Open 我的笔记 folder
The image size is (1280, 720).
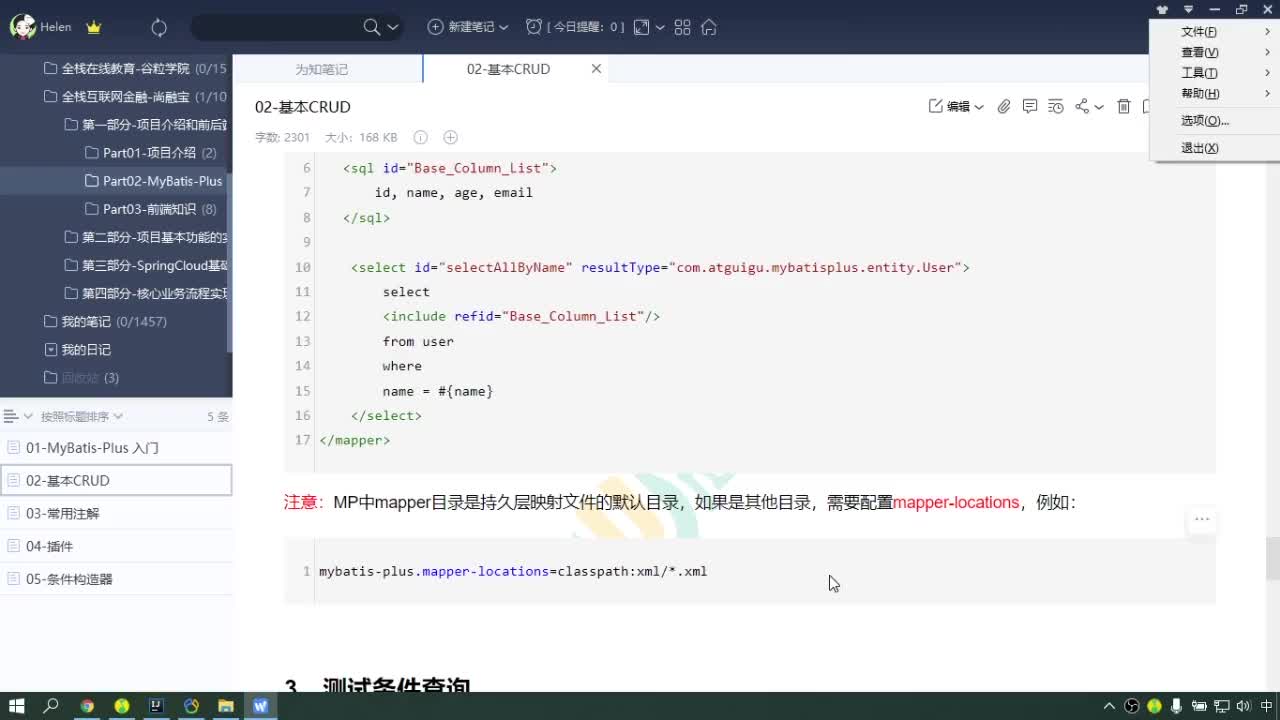86,321
